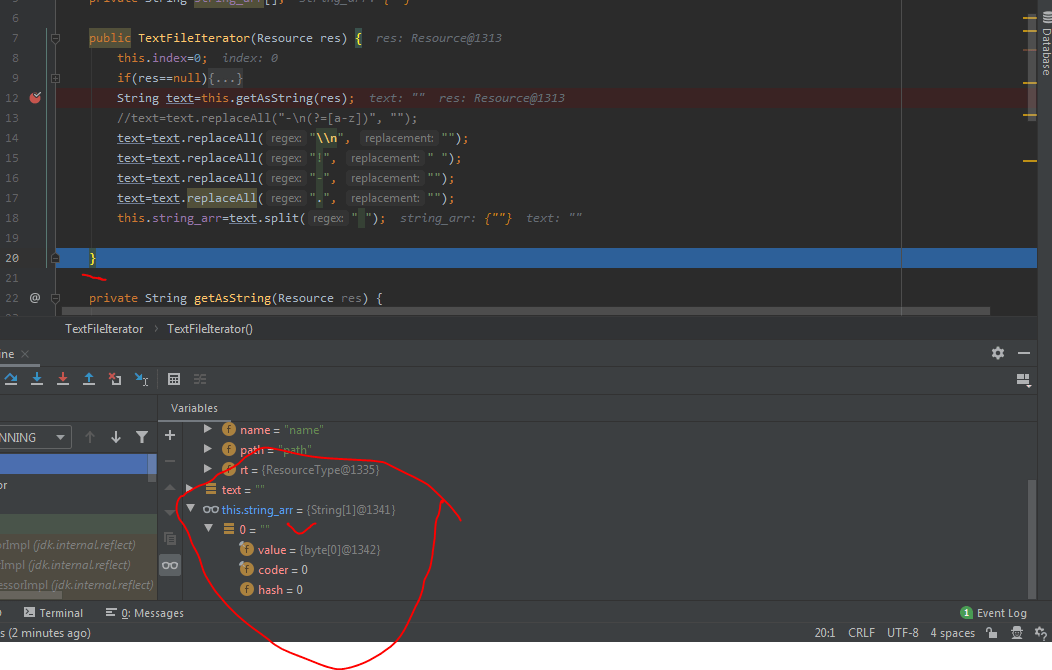Click the Trace Current Stream Chain icon
The image size is (1052, 670).
[200, 379]
